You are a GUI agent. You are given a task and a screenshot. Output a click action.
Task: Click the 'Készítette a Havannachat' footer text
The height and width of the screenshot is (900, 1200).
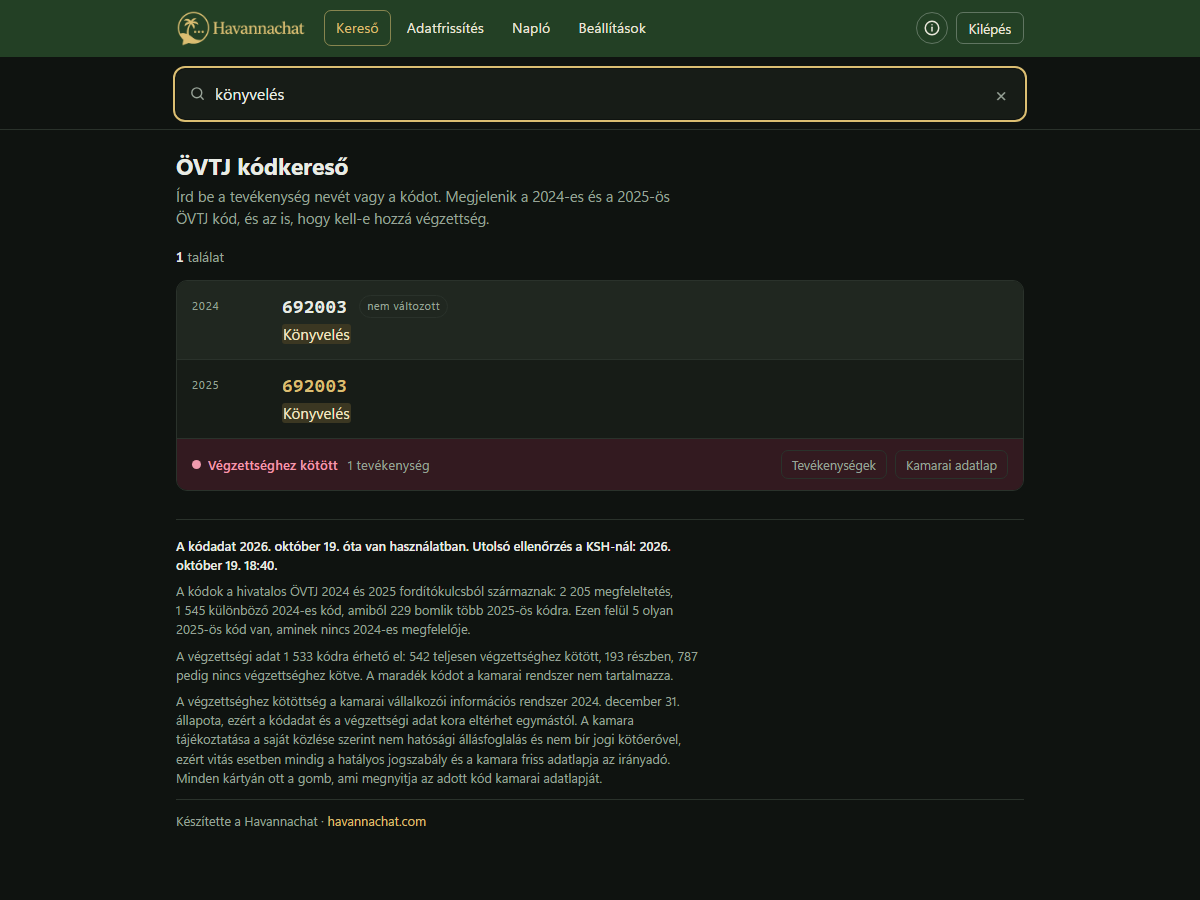click(248, 822)
